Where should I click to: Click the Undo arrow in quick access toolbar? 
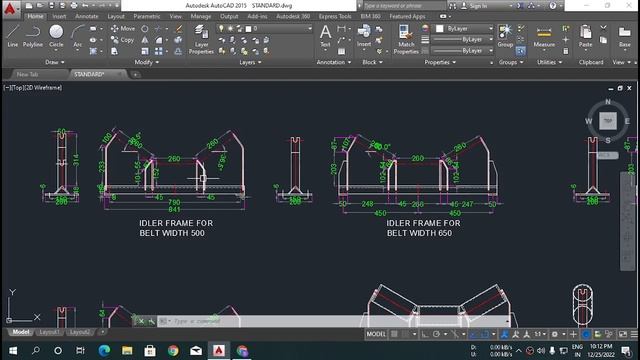(x=85, y=6)
